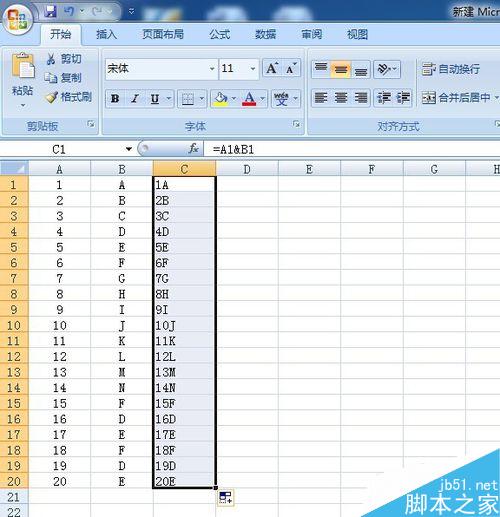Image resolution: width=500 pixels, height=517 pixels.
Task: Center text horizontally
Action: [340, 98]
